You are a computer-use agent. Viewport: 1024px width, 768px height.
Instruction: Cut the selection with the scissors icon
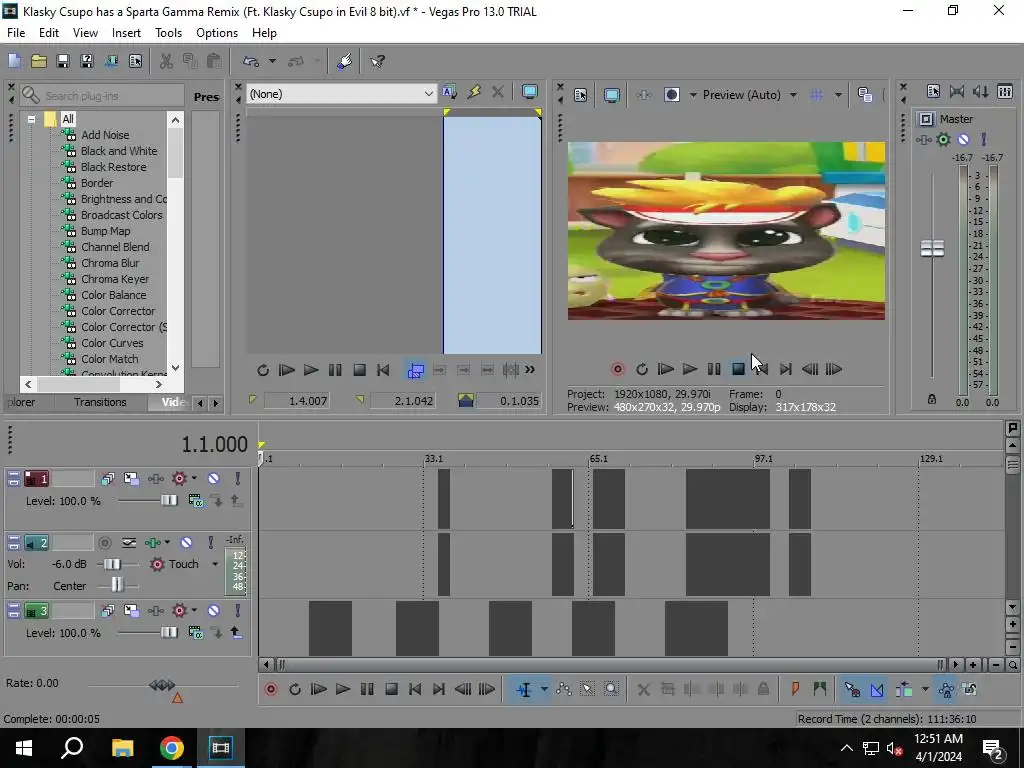[x=166, y=61]
